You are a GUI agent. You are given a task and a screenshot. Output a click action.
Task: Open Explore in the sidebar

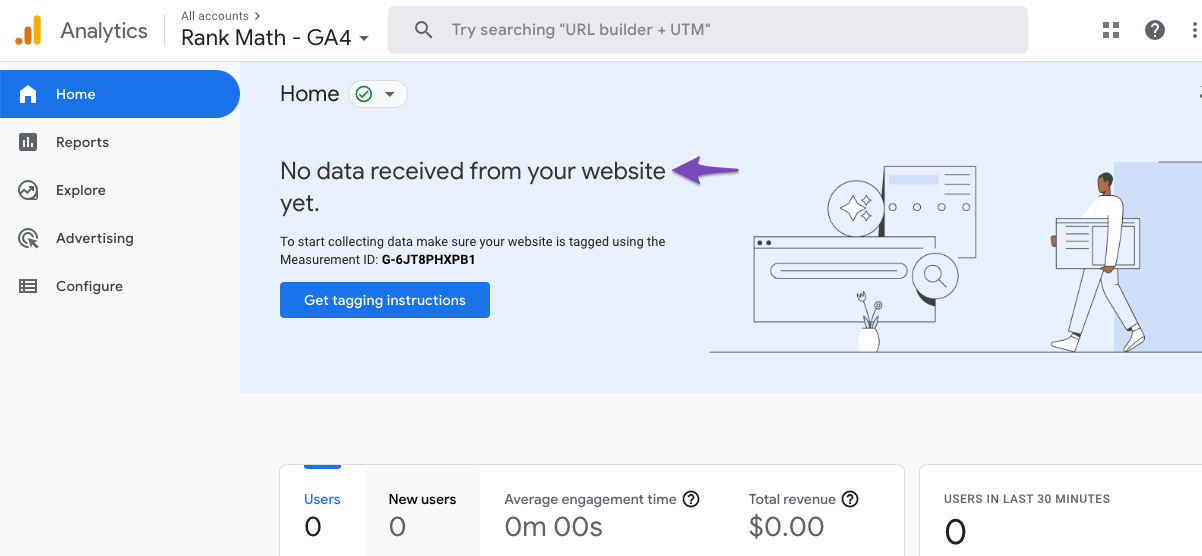click(x=120, y=190)
